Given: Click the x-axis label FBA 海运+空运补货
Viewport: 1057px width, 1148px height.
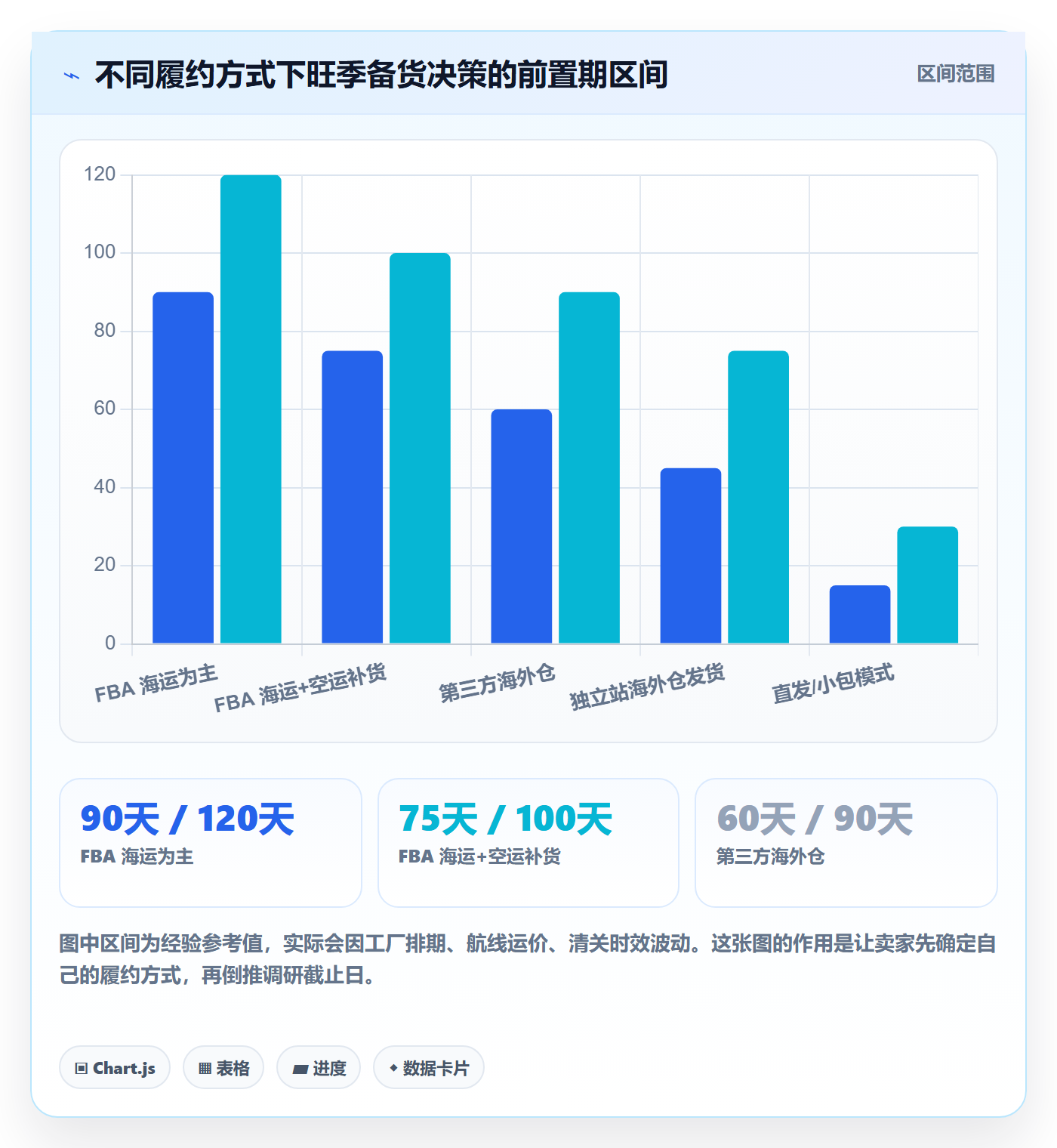Looking at the screenshot, I should (x=300, y=687).
